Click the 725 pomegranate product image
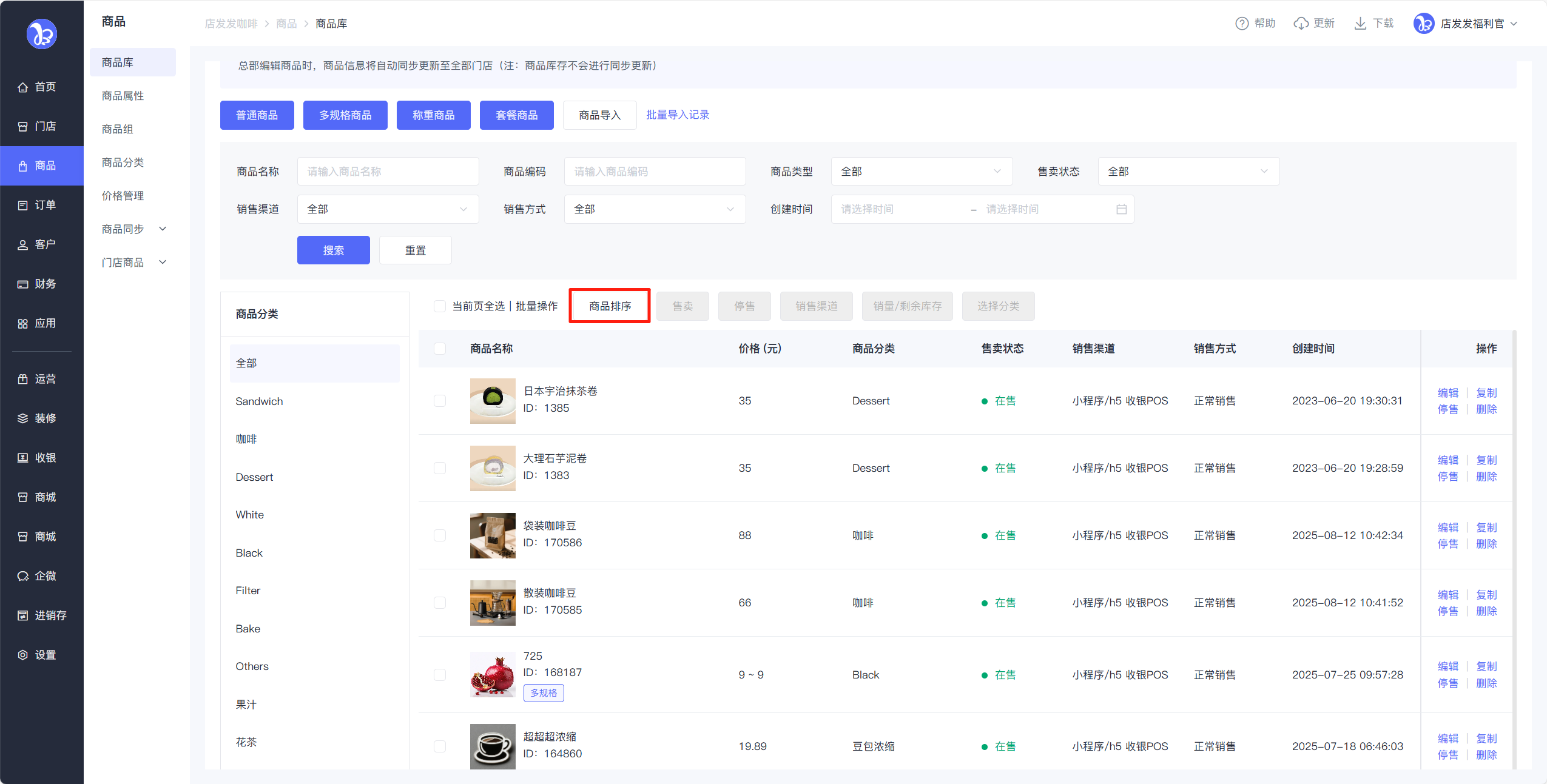This screenshot has height=784, width=1547. pos(493,675)
